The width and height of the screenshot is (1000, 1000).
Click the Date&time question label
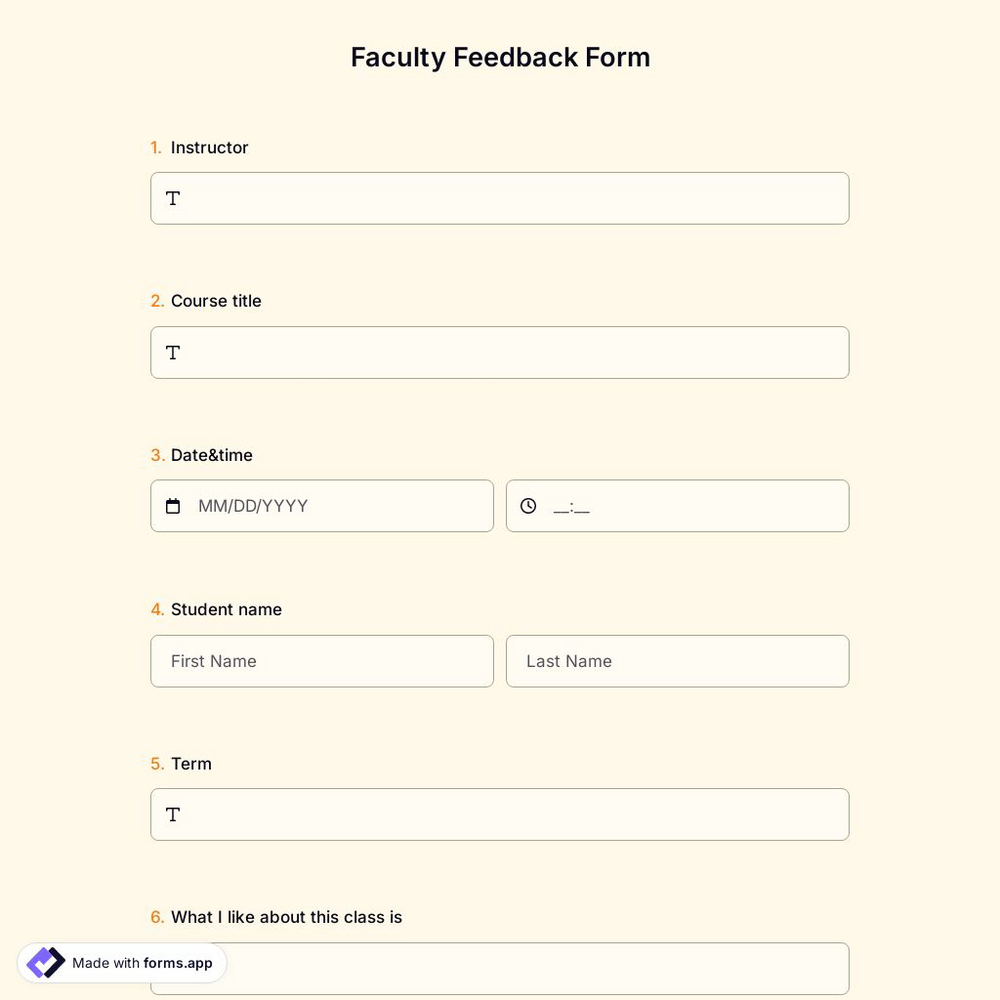tap(213, 455)
